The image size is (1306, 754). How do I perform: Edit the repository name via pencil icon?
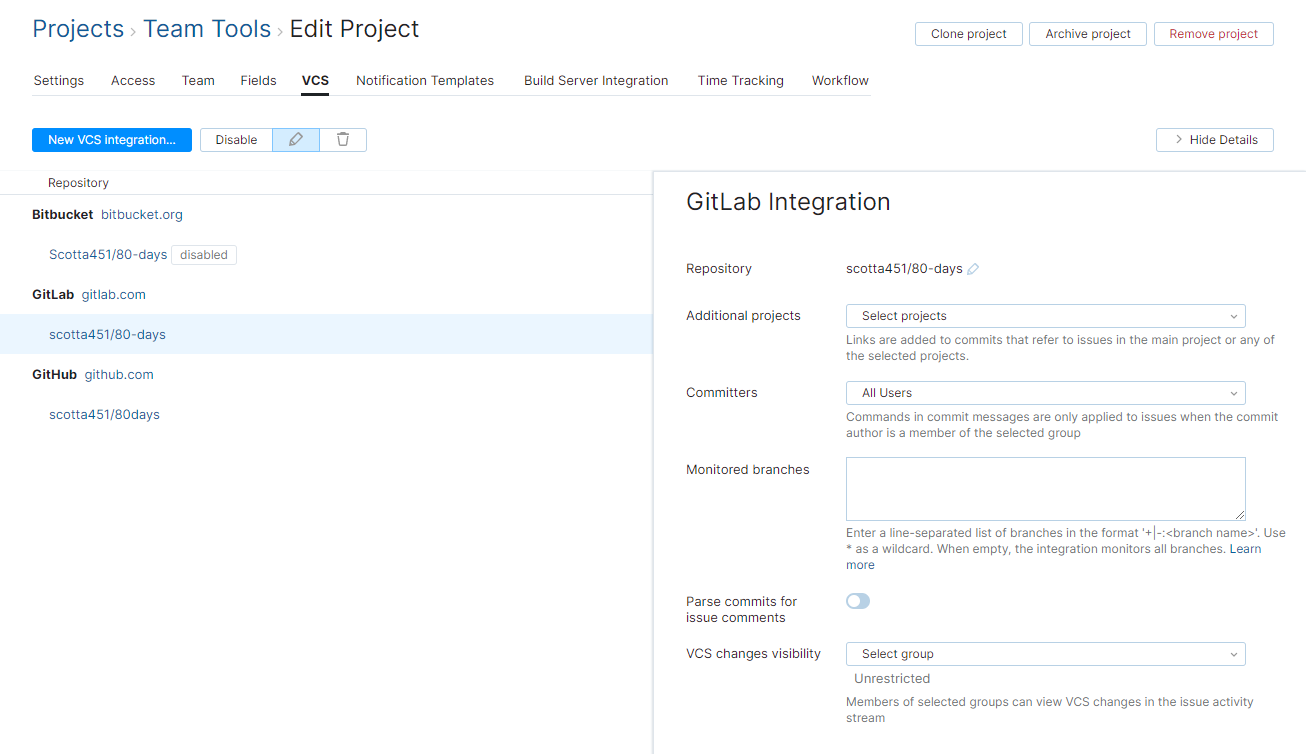click(973, 268)
